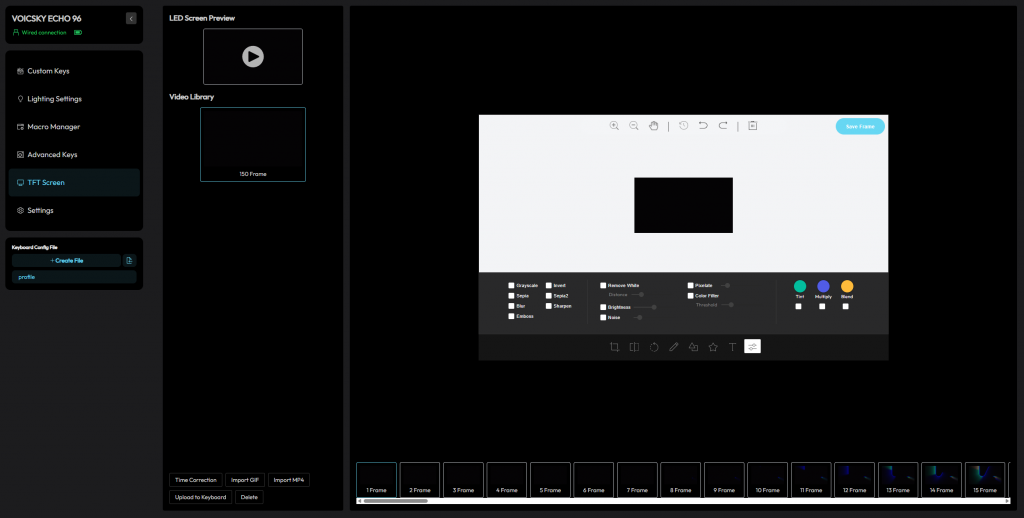
Task: Check the Color Filter option
Action: point(690,296)
